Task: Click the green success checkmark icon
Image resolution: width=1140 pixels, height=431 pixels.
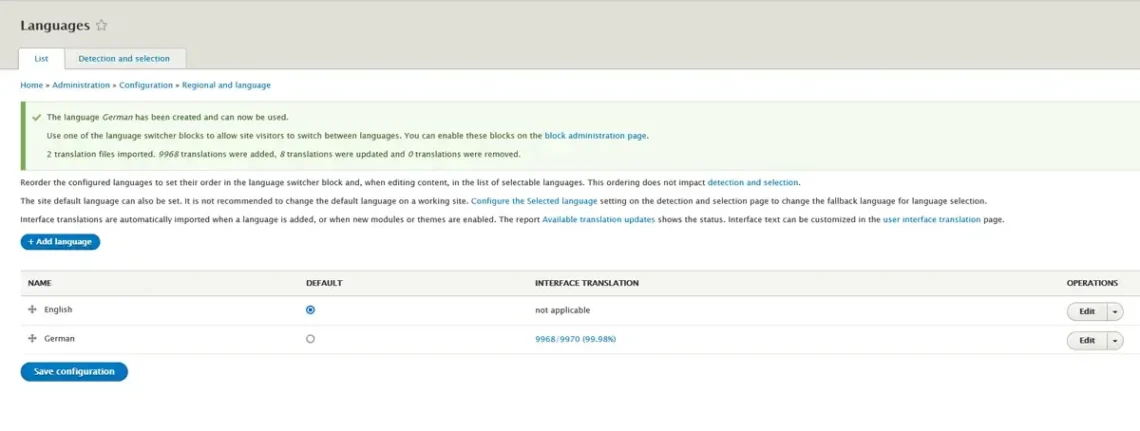Action: tap(36, 117)
